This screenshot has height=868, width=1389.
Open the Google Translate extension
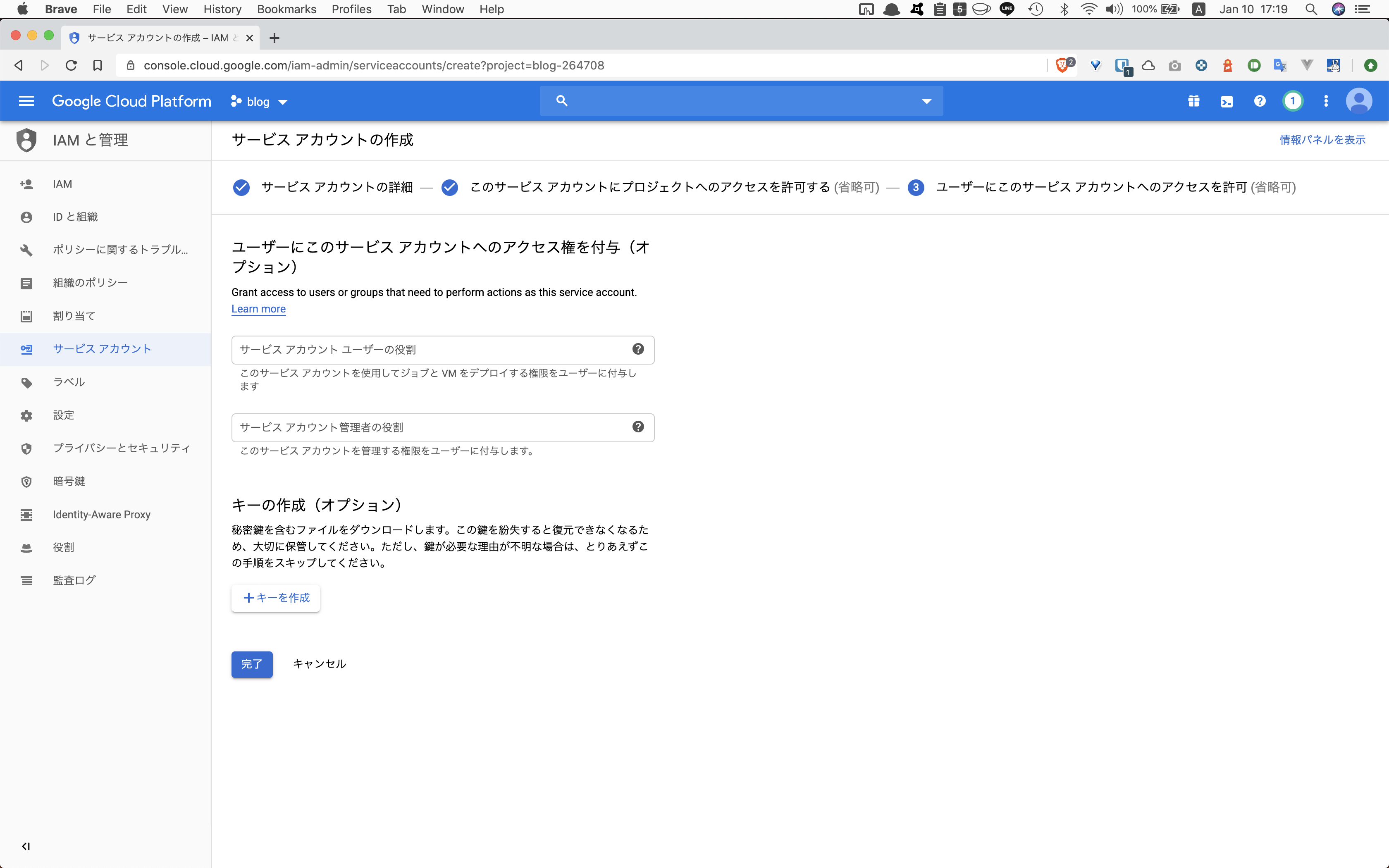[x=1281, y=65]
